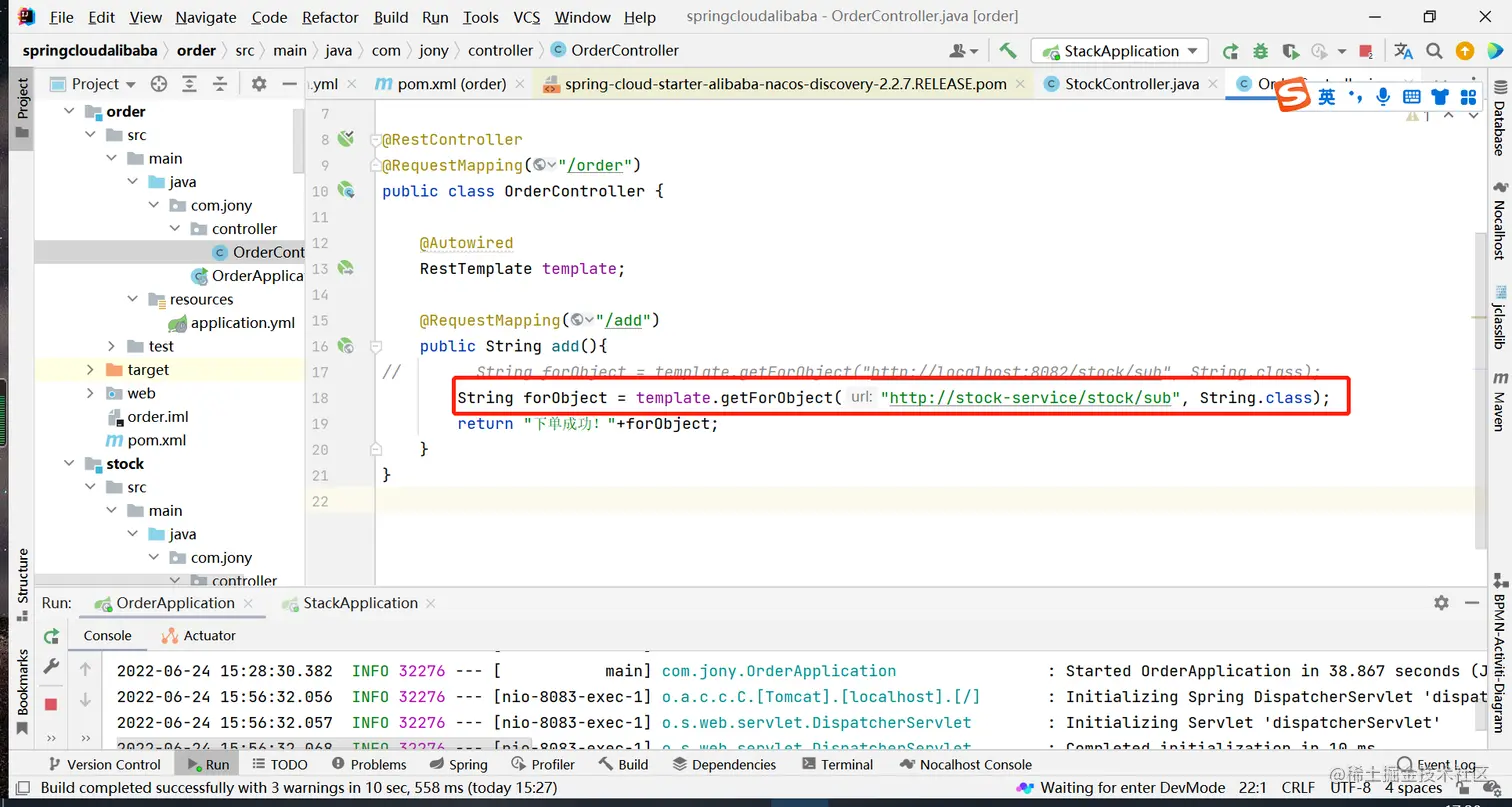Run with coverage shield icon

pos(1290,51)
